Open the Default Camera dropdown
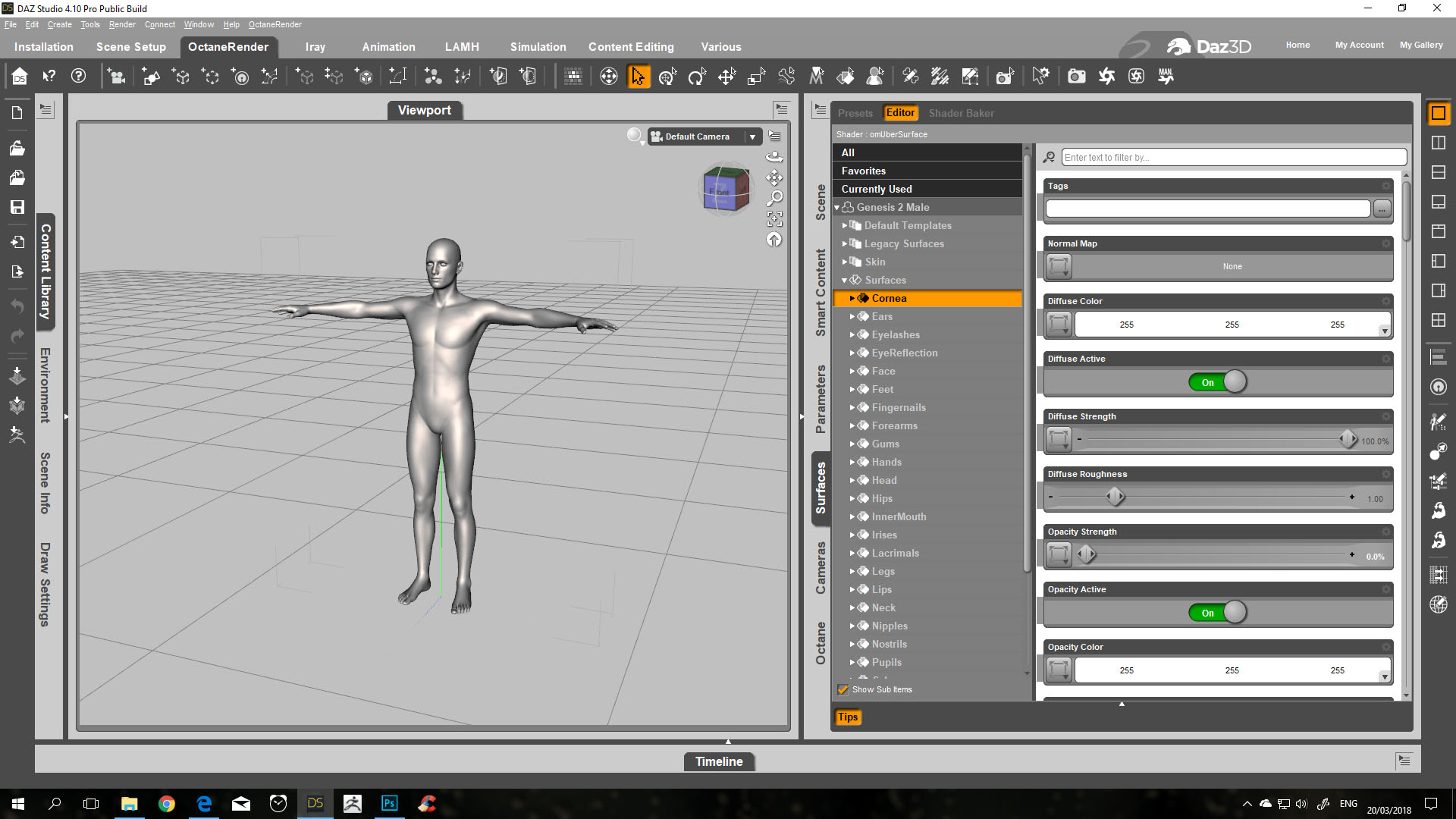This screenshot has width=1456, height=819. pyautogui.click(x=752, y=136)
